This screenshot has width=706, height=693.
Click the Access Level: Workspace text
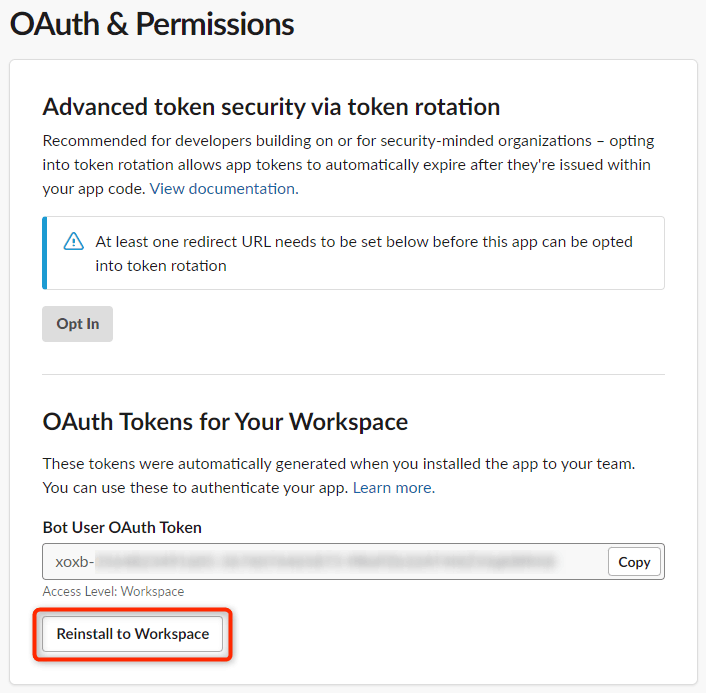click(x=113, y=591)
